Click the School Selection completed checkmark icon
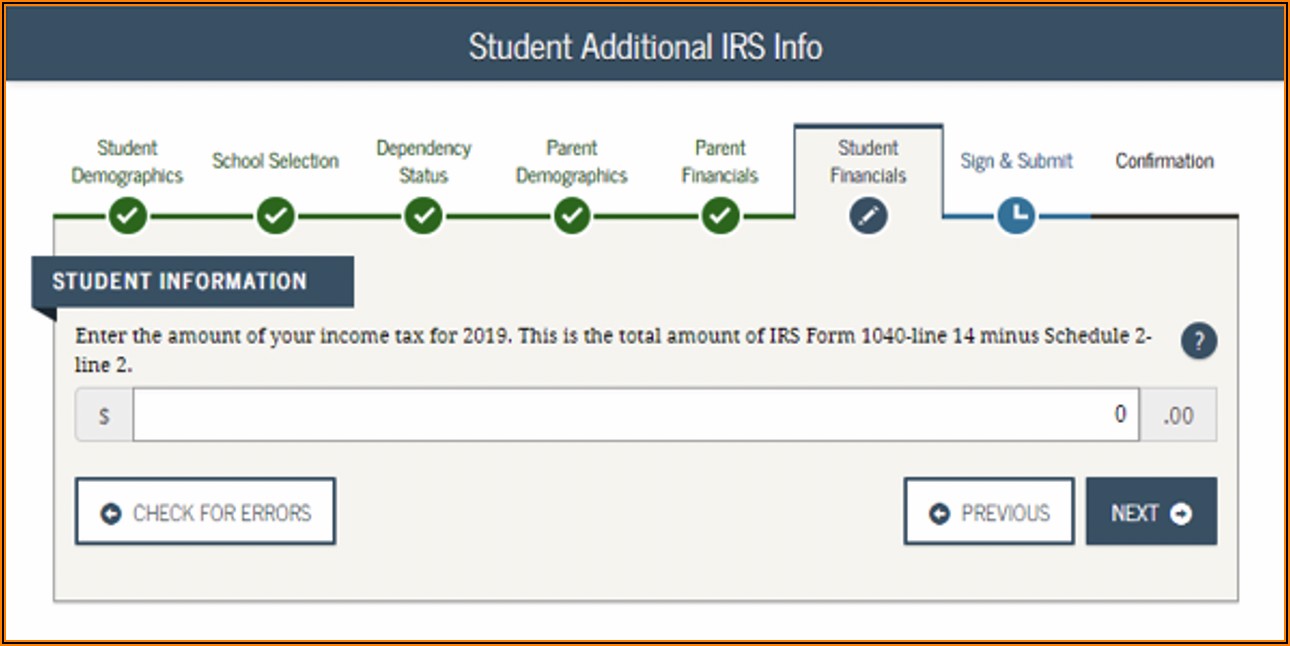The height and width of the screenshot is (646, 1290). click(x=275, y=215)
